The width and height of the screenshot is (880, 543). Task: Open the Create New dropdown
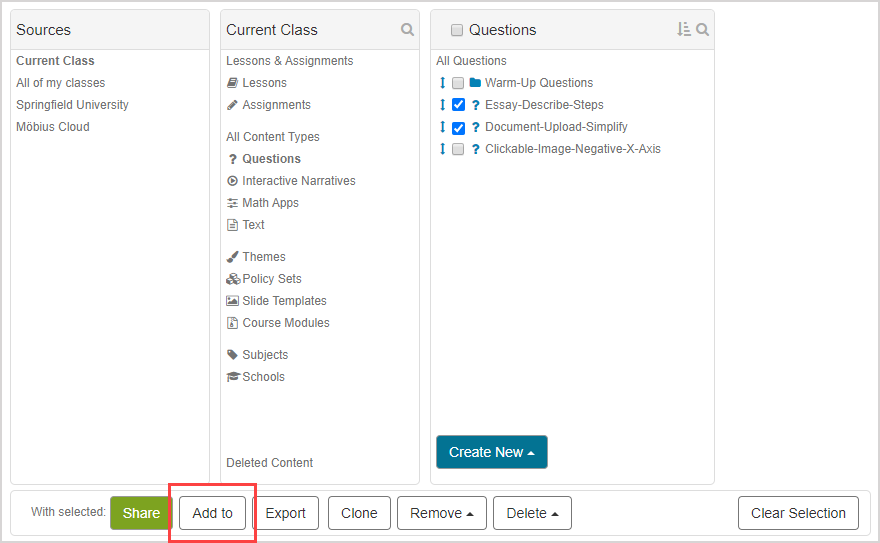[491, 452]
